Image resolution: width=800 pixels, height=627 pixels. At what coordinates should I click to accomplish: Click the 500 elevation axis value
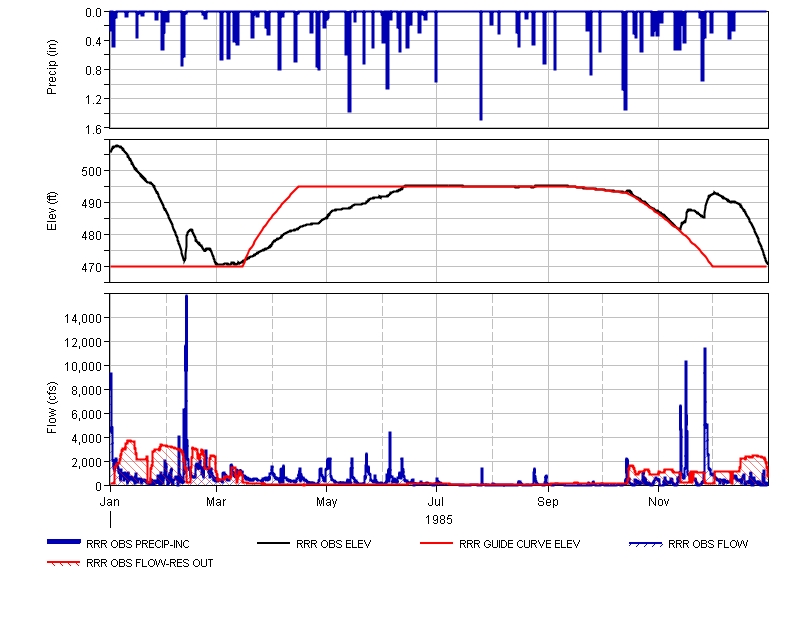tap(91, 171)
